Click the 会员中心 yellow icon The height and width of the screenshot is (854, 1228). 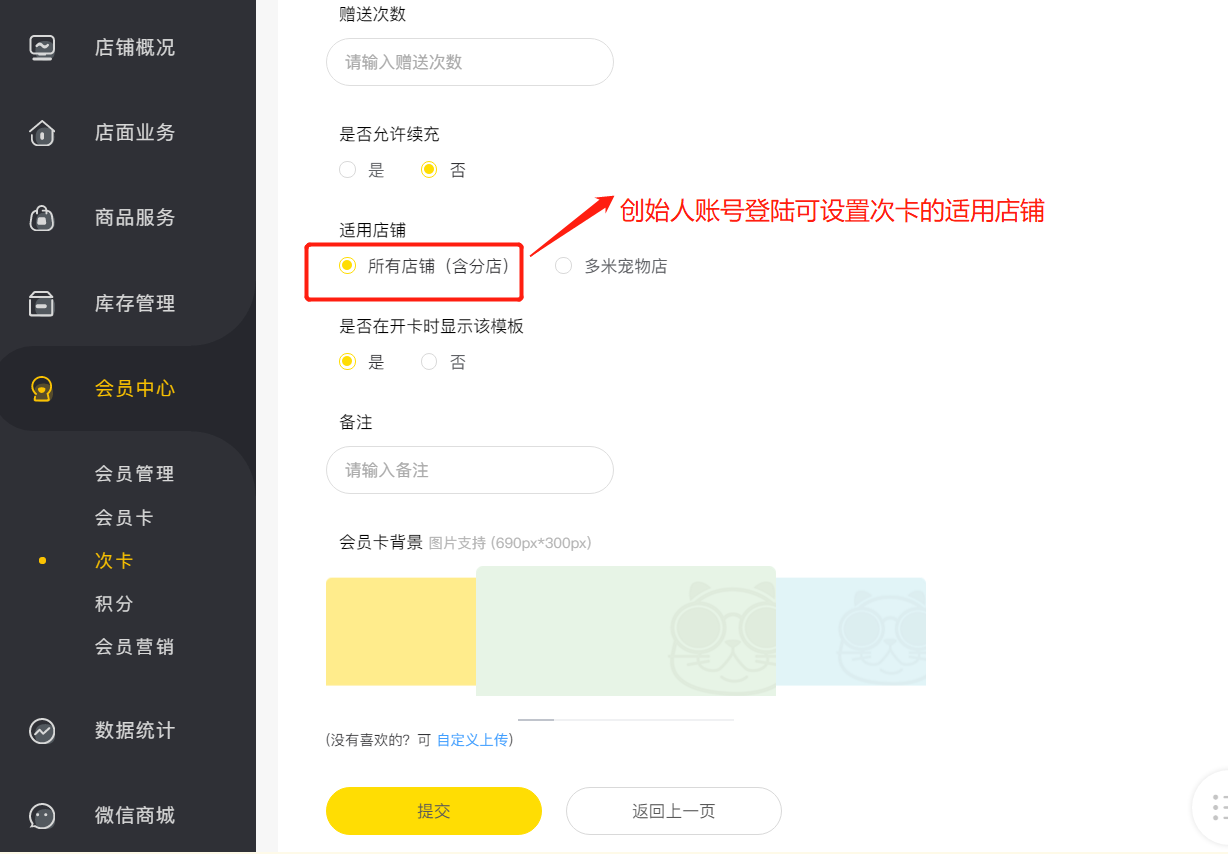click(x=42, y=388)
